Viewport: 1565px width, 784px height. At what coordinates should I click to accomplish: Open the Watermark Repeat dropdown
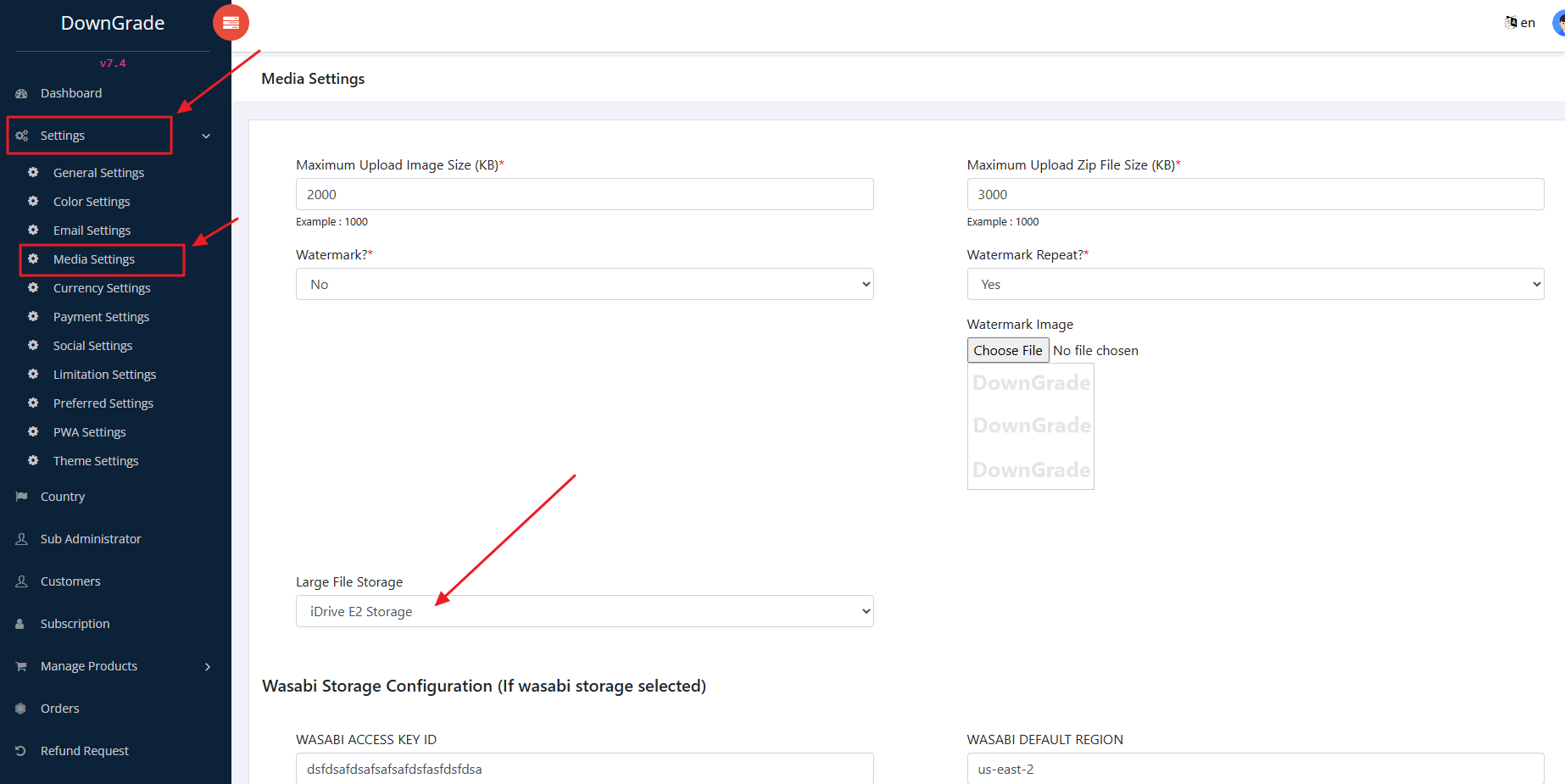1255,284
